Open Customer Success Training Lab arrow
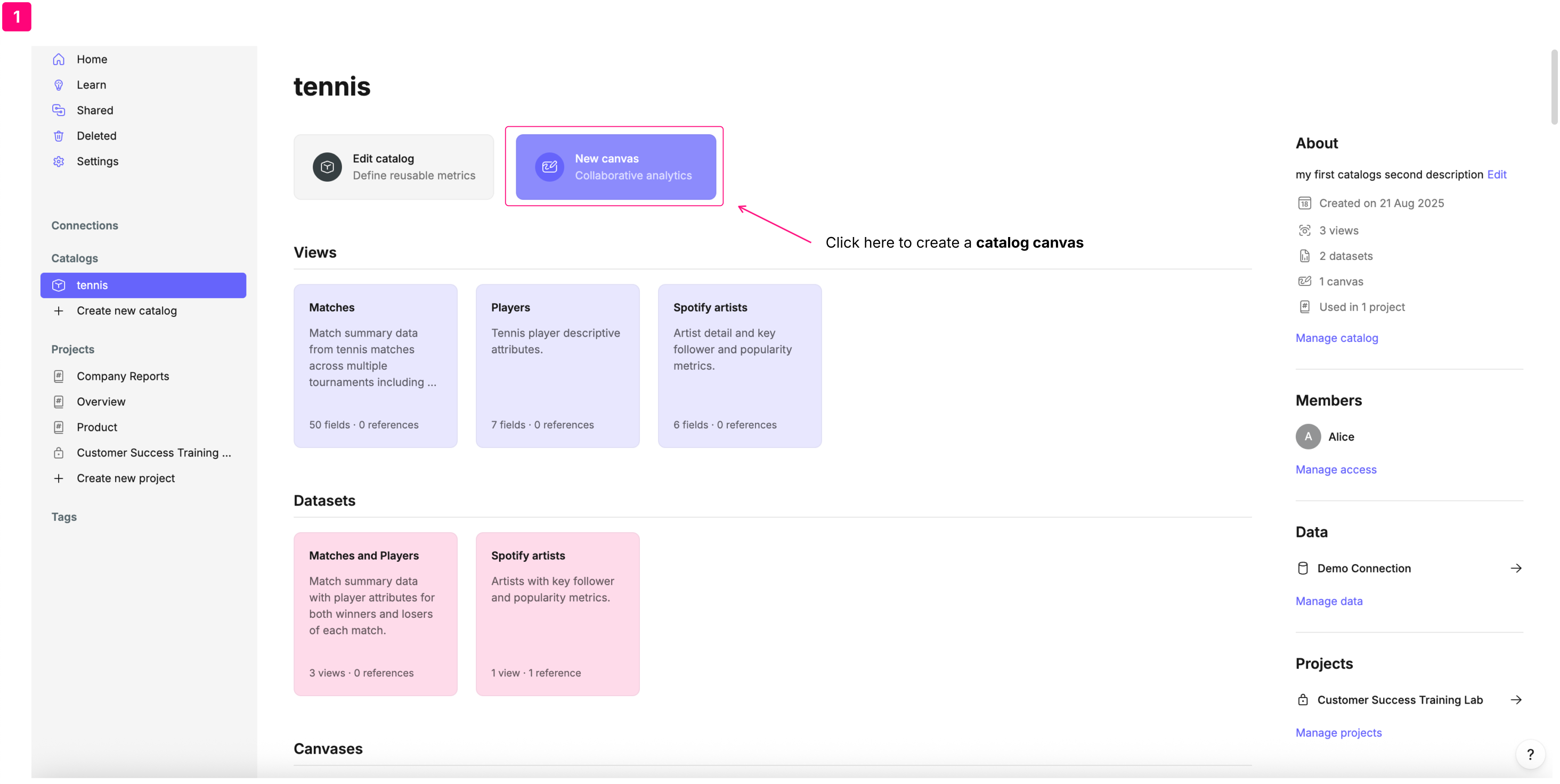Viewport: 1560px width, 784px height. 1516,700
